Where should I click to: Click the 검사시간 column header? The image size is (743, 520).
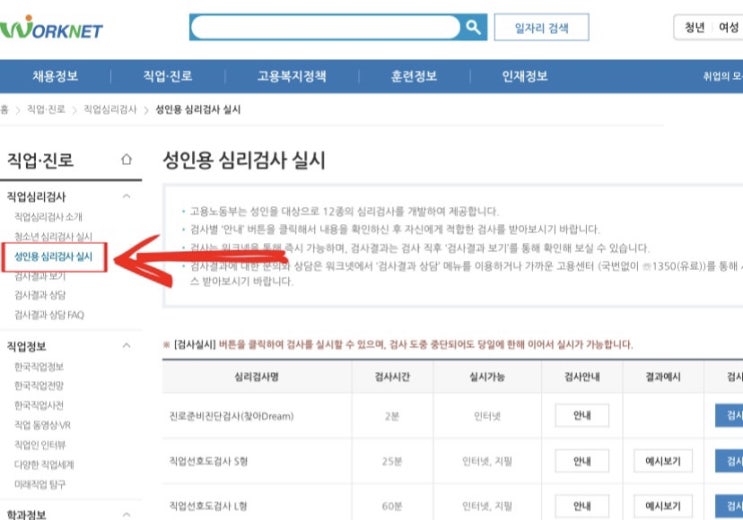(392, 377)
